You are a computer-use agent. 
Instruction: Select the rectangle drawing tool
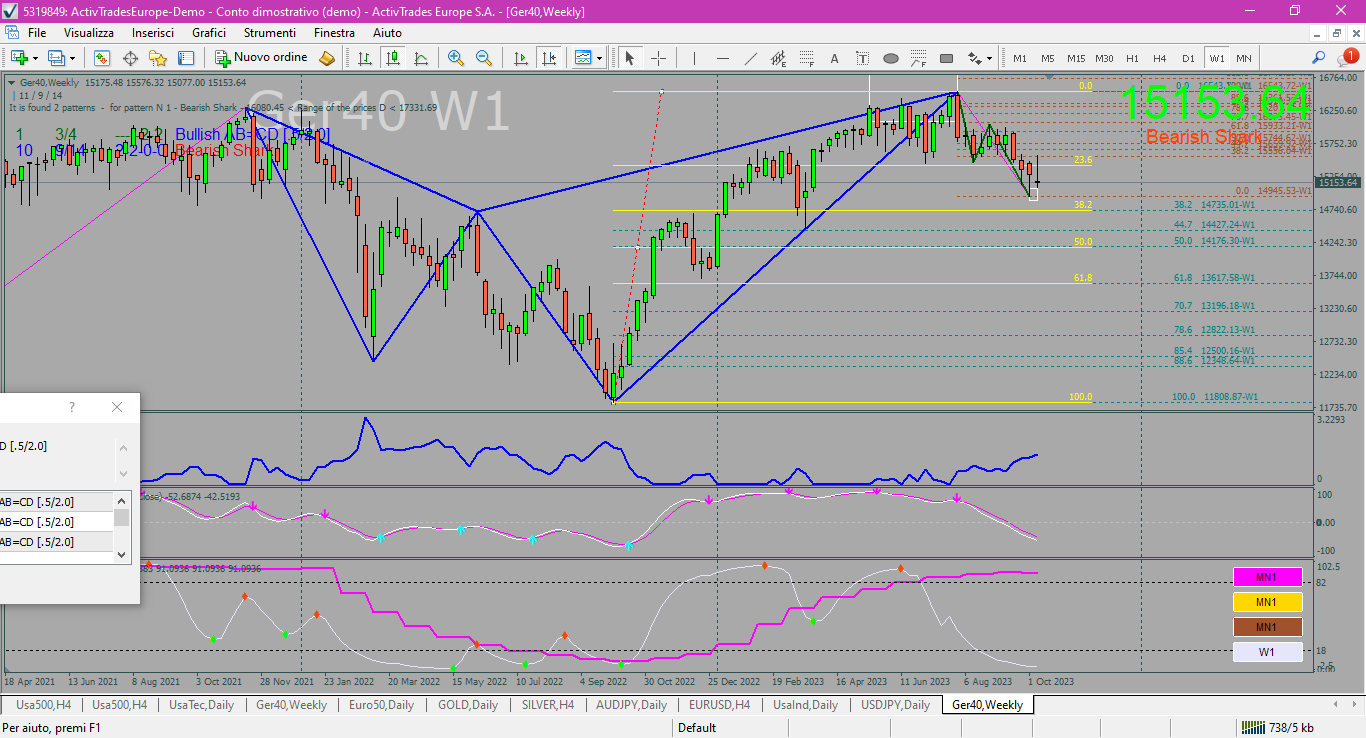947,58
